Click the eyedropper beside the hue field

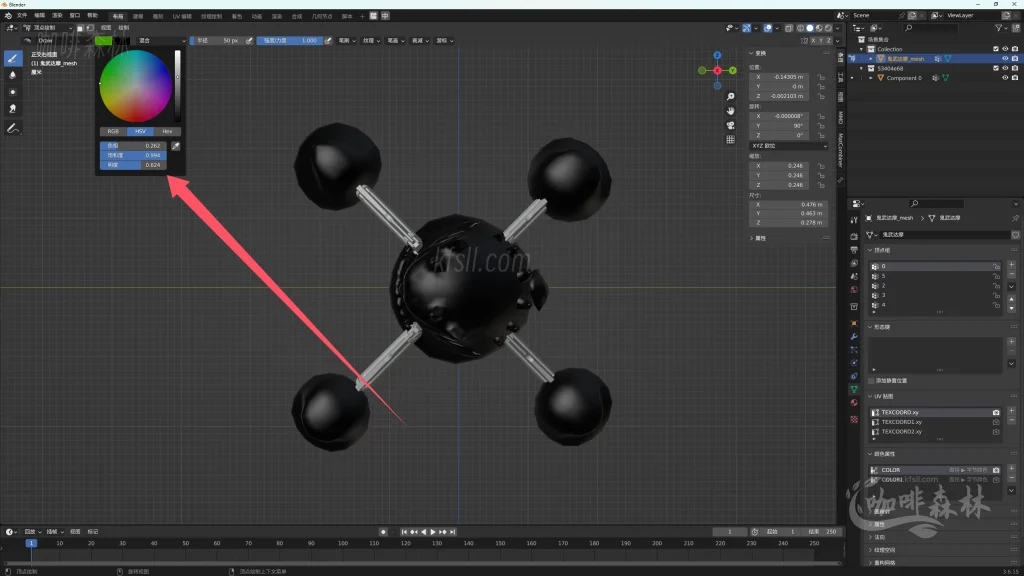pos(176,146)
